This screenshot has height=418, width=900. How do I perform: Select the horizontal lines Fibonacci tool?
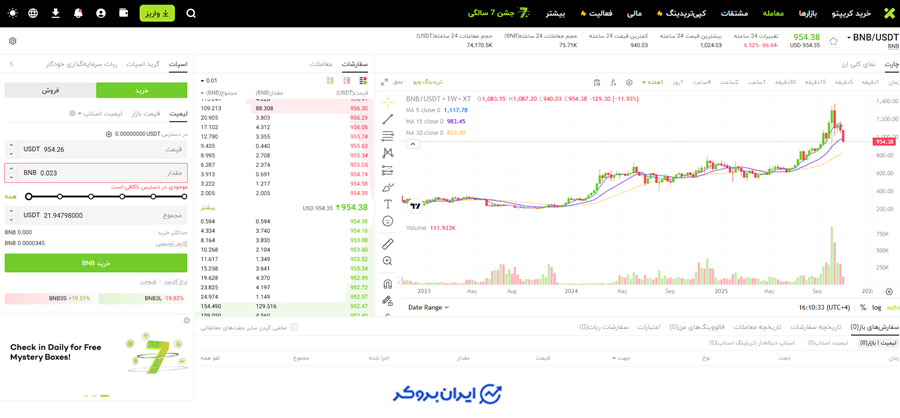coord(388,136)
